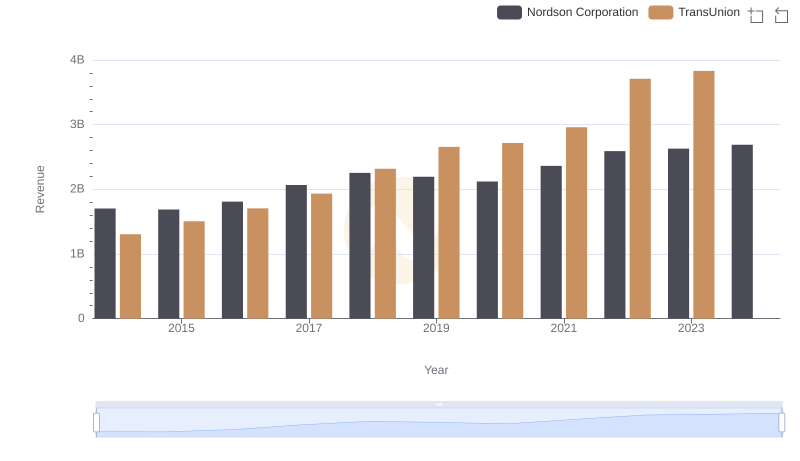Click the 2021 x-axis label
Screen dimensions: 800x461
pos(563,328)
